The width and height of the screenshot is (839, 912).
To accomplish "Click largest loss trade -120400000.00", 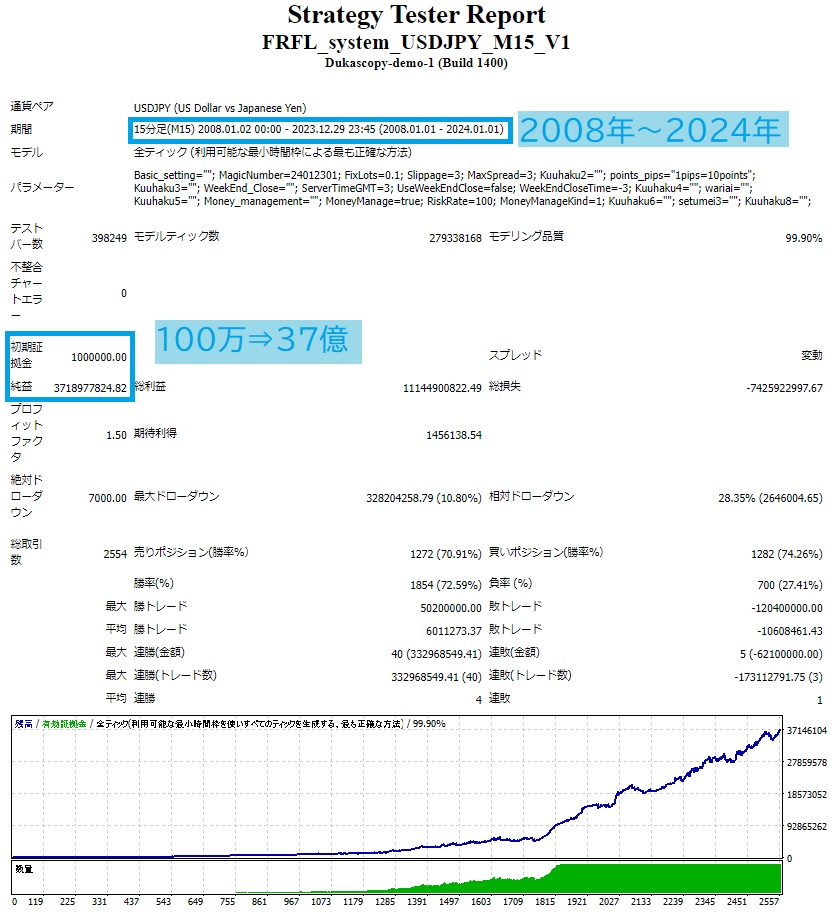I will [x=787, y=608].
